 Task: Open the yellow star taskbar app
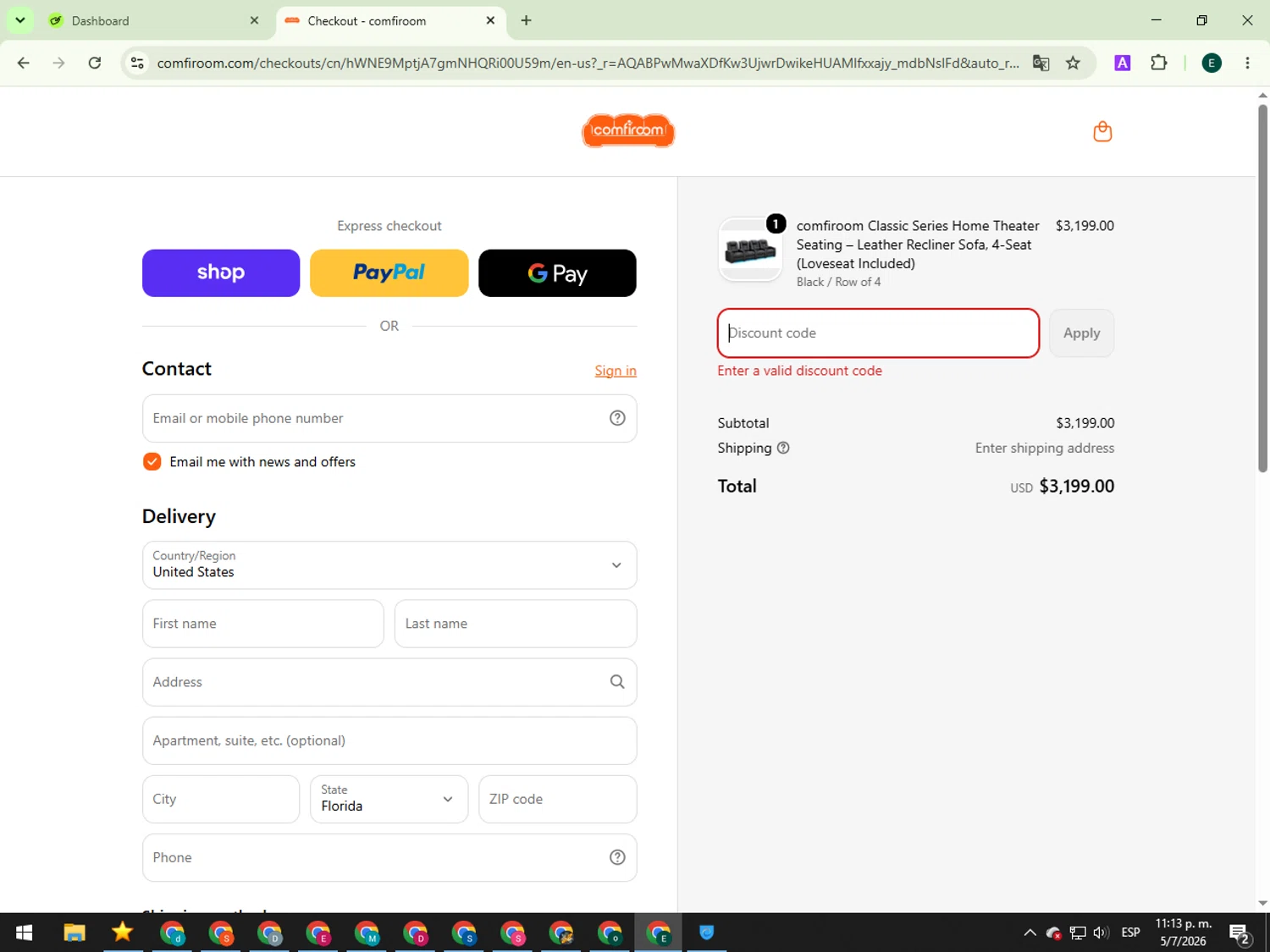pyautogui.click(x=123, y=933)
